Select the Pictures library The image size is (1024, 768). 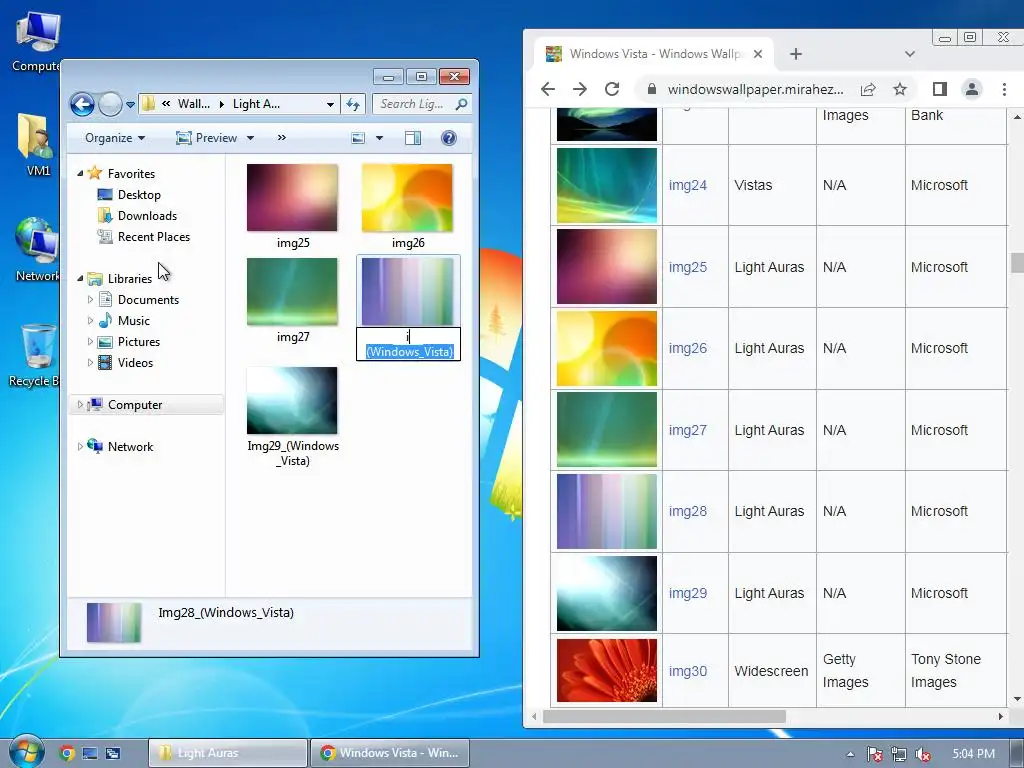(x=138, y=342)
